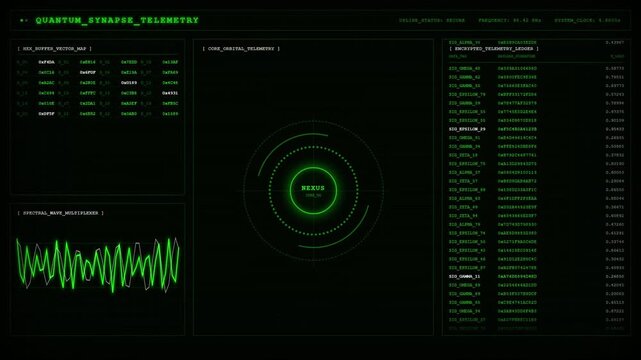Select the SPECTRAL_WAVE_MULTIPLEXER panel title

[x=61, y=213]
